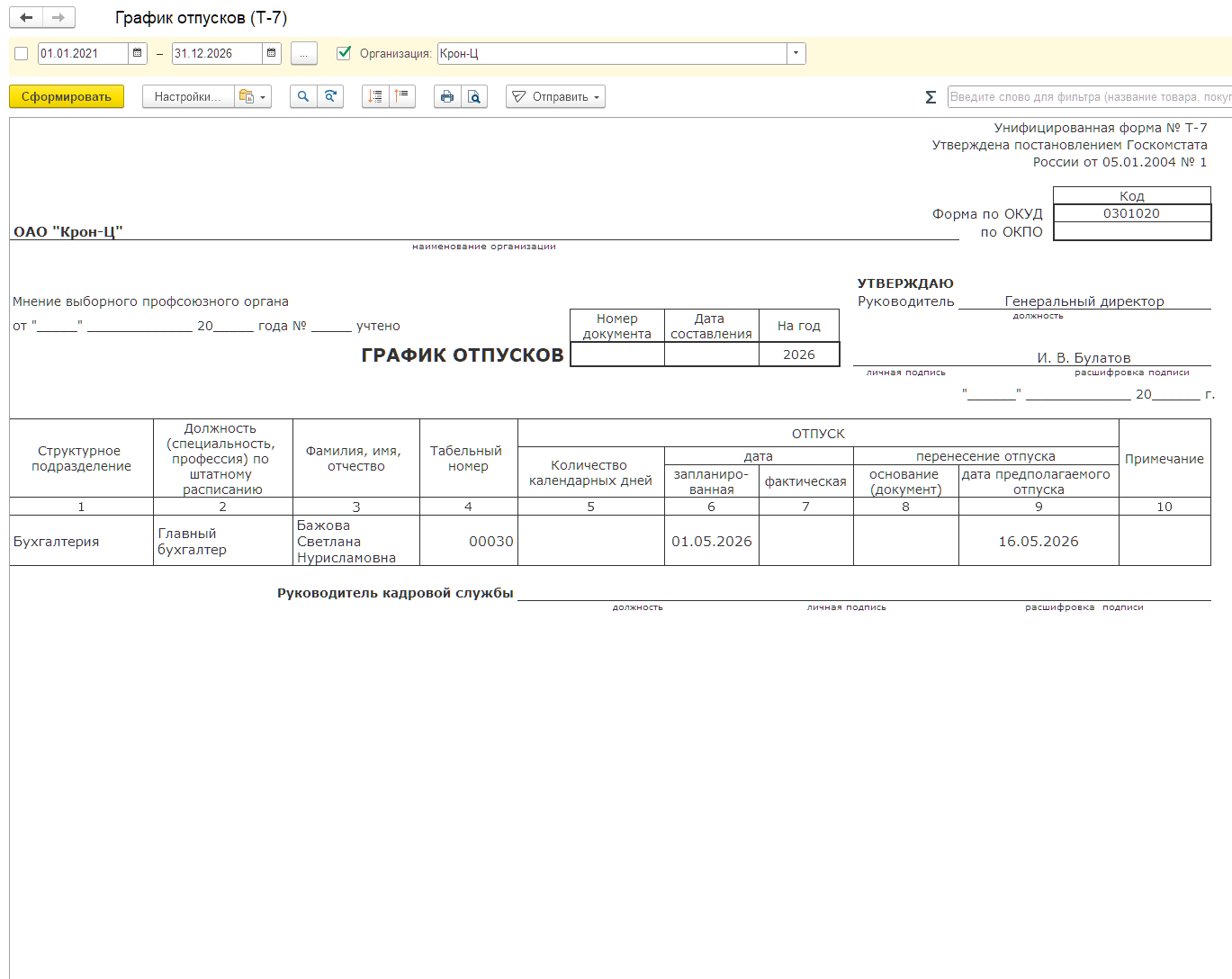Click the organization name ОАО "Крон-Ц"
This screenshot has height=979, width=1232.
click(x=68, y=231)
